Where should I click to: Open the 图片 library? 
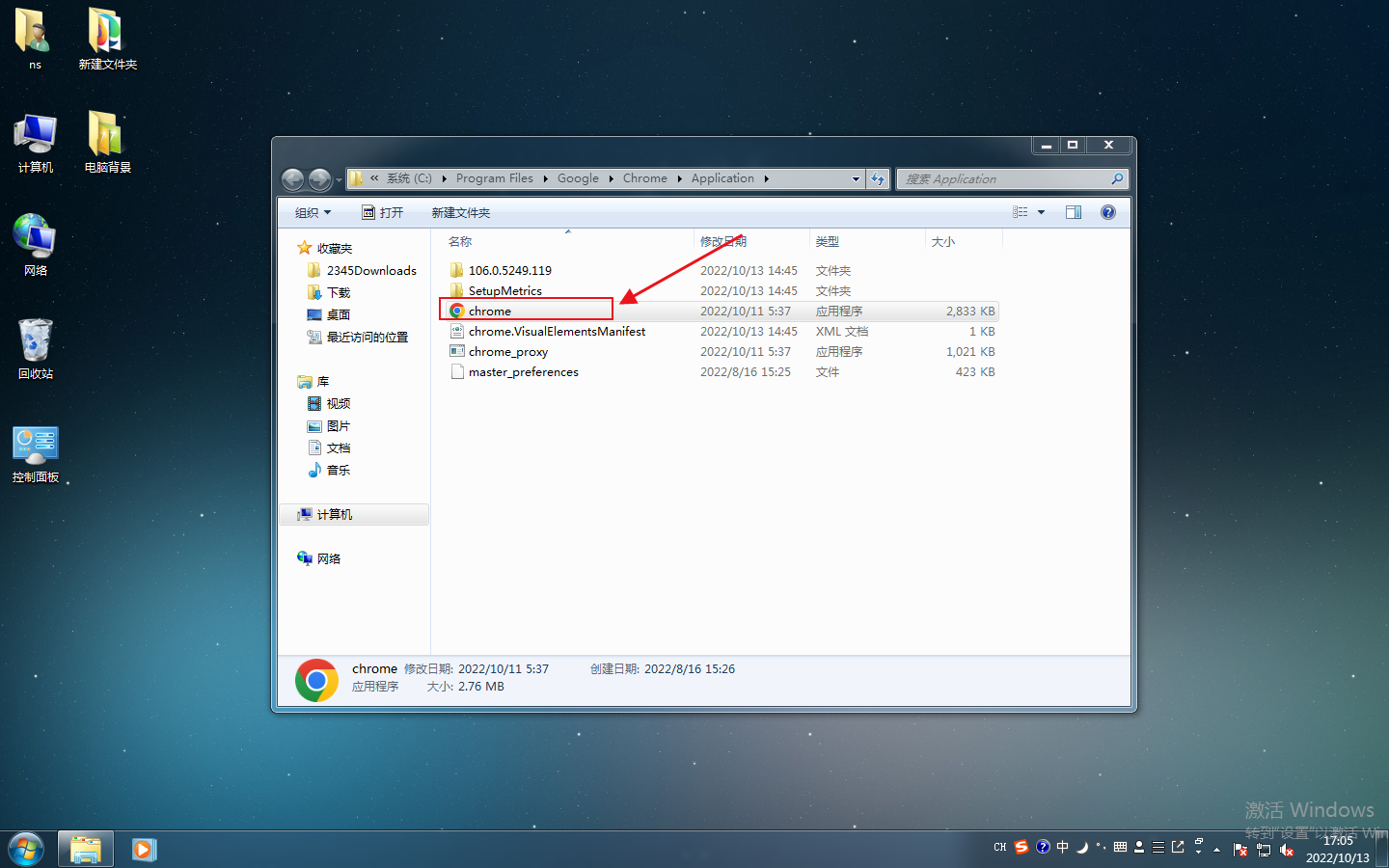pos(329,425)
